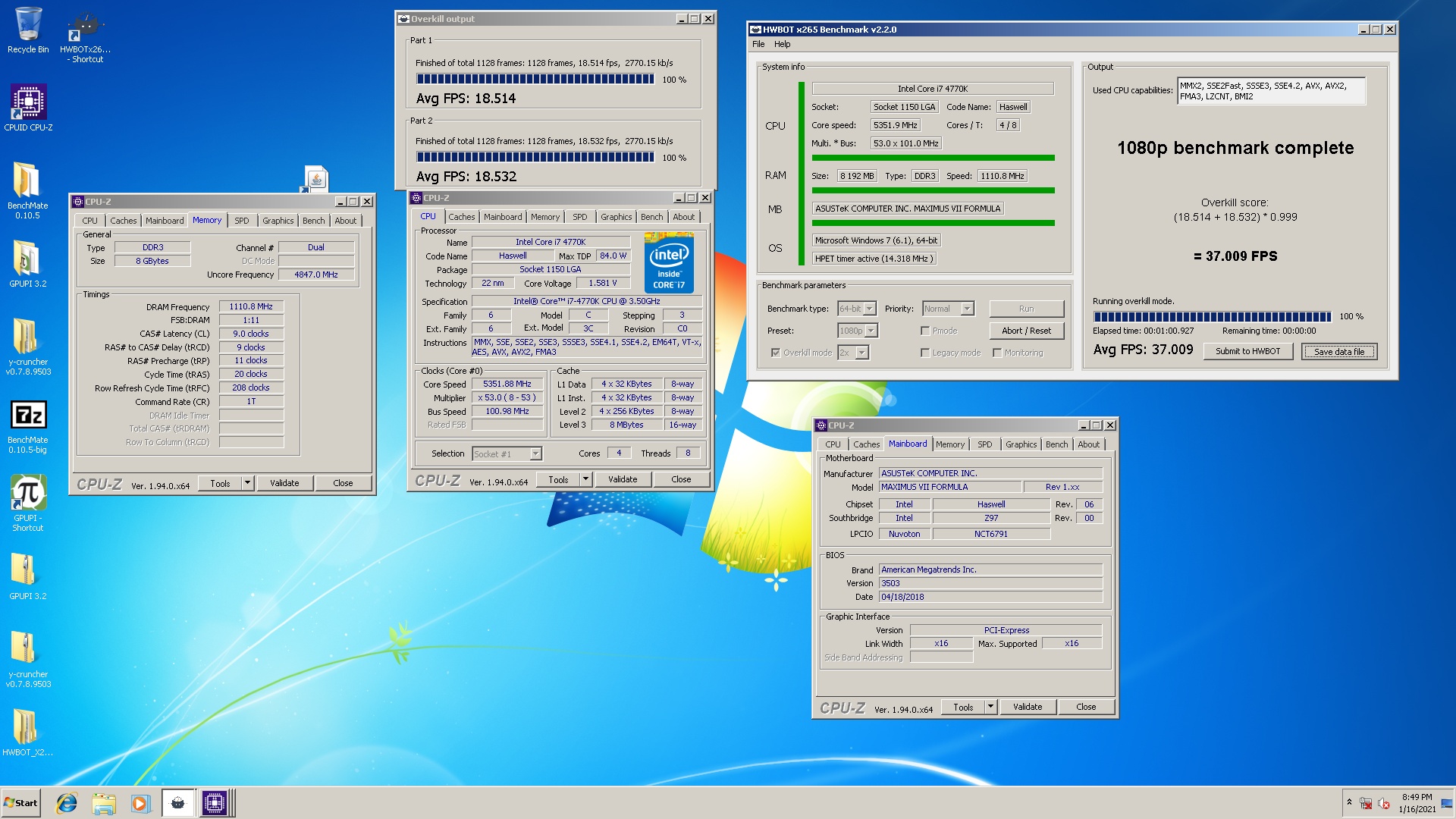Screen dimensions: 1456x819
Task: Enable the Legacy mode checkbox
Action: (x=925, y=353)
